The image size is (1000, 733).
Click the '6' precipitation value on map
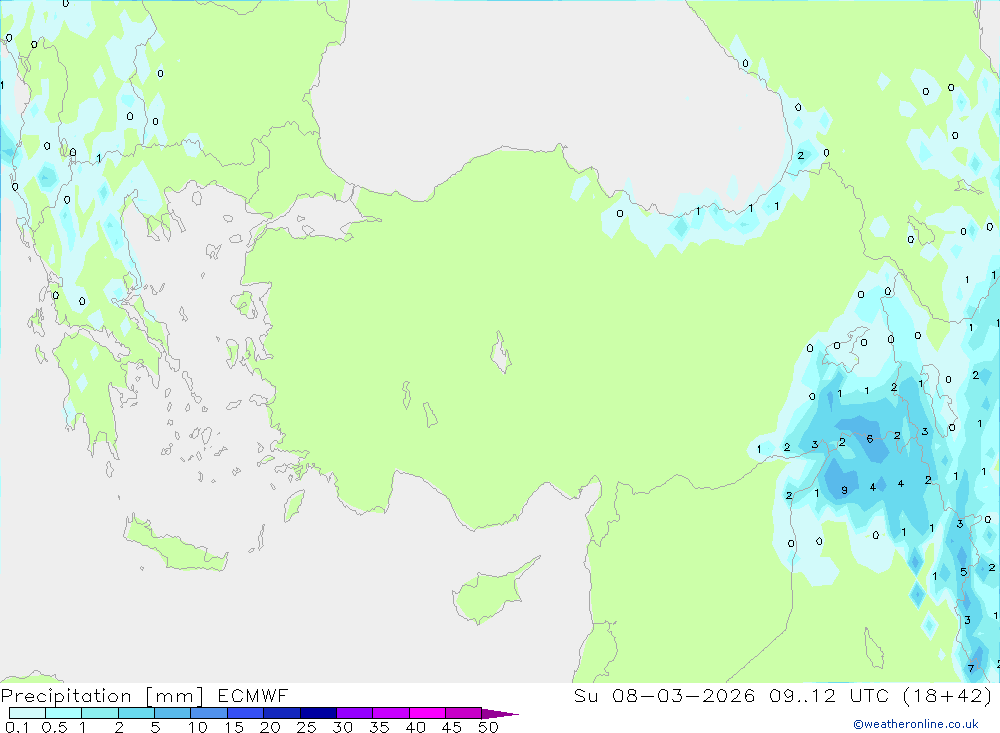point(869,439)
